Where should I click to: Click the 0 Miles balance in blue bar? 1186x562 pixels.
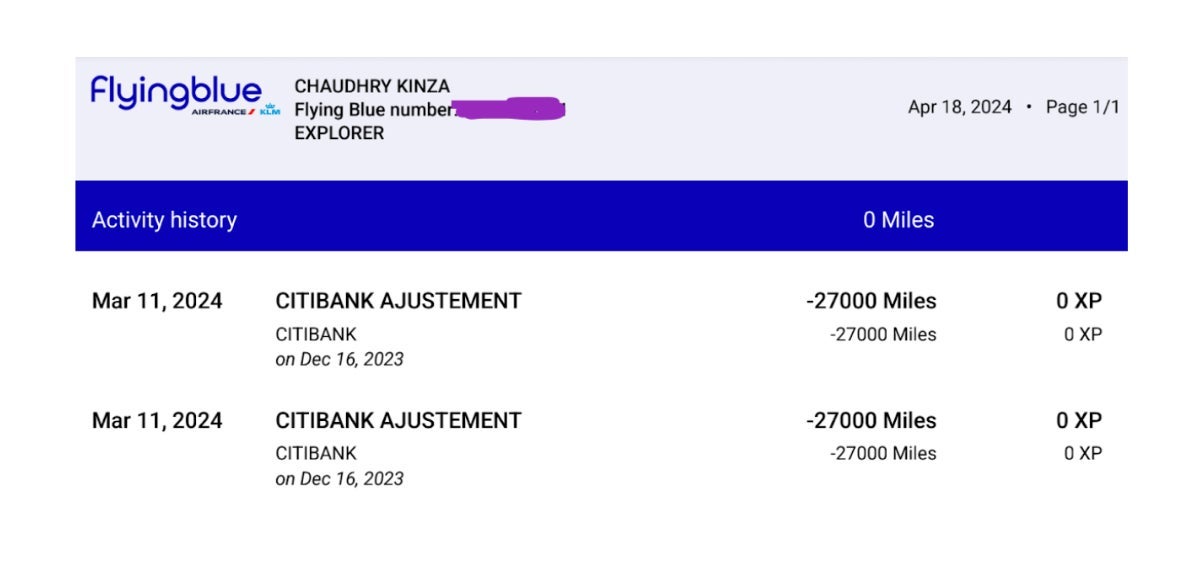(x=898, y=220)
